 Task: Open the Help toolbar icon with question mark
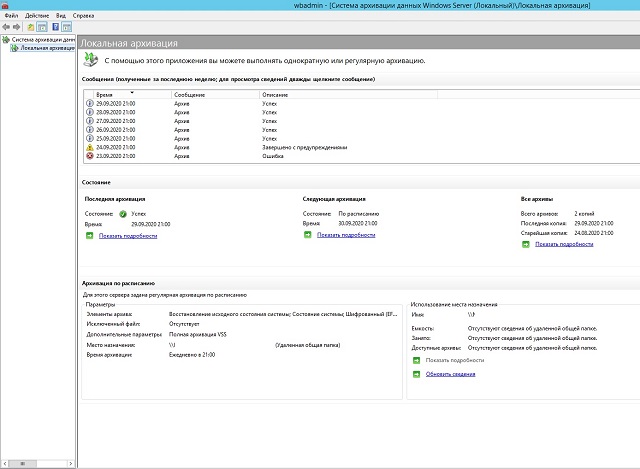tap(56, 27)
